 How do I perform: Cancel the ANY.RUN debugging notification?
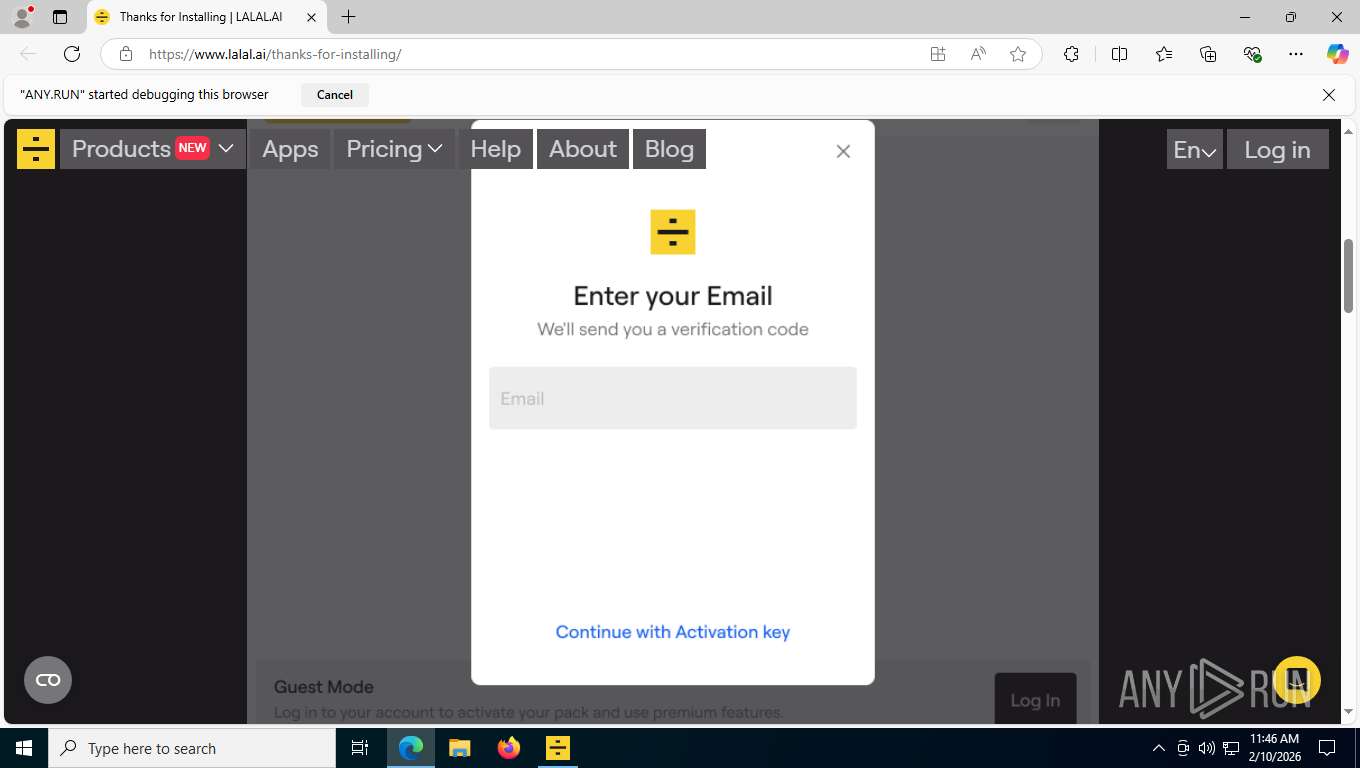click(335, 95)
